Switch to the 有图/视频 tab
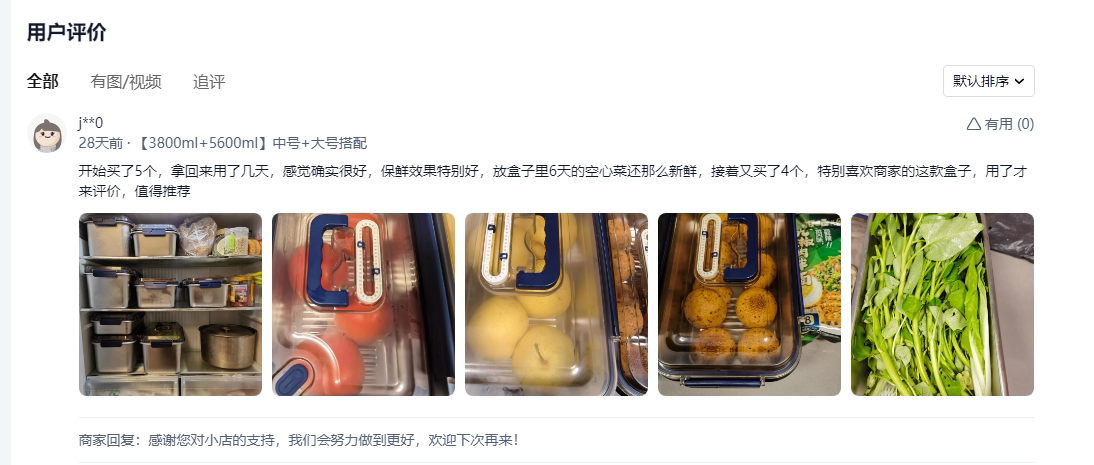 (126, 82)
